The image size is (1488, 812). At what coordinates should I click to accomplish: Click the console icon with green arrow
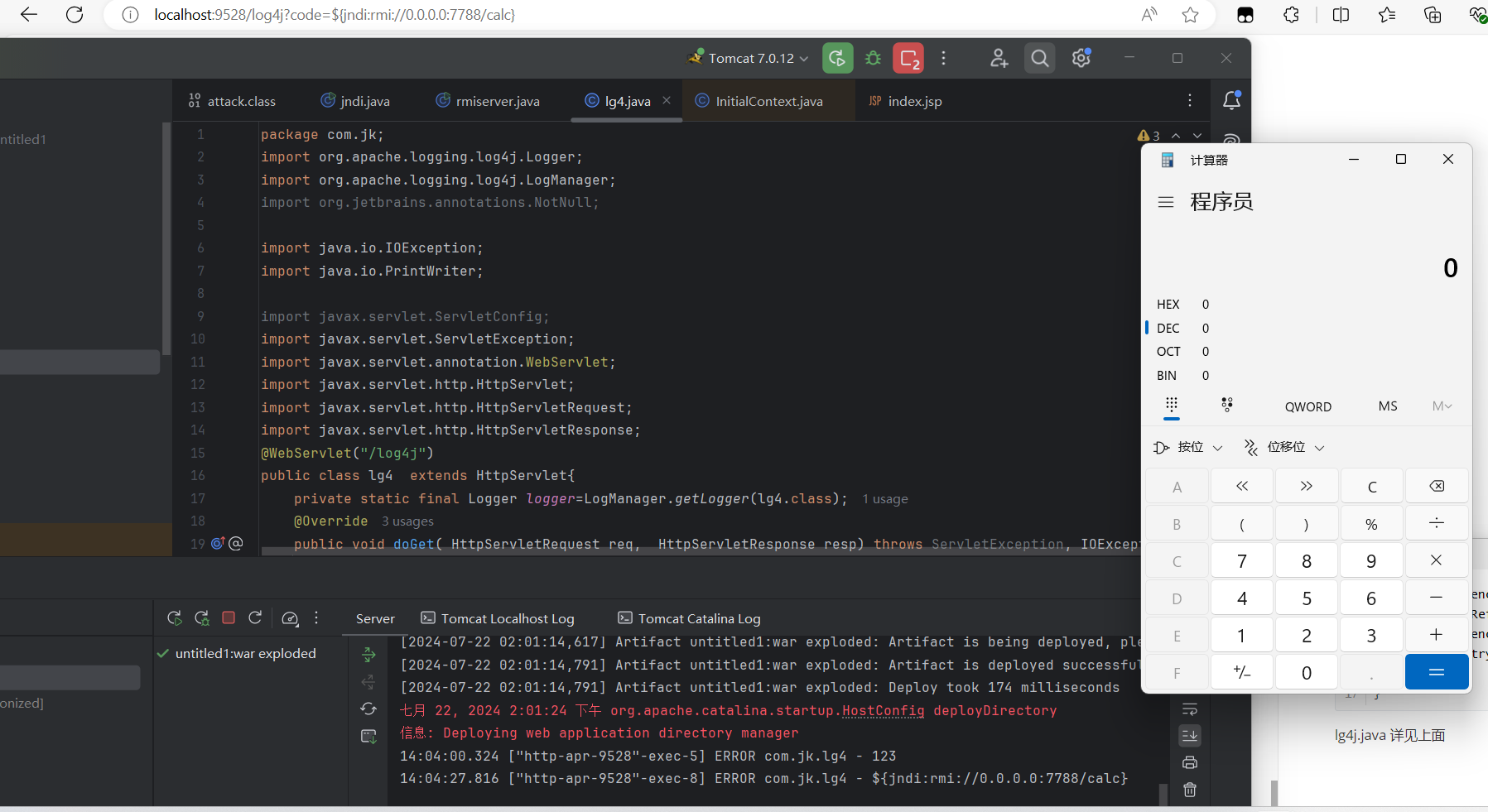pyautogui.click(x=368, y=737)
